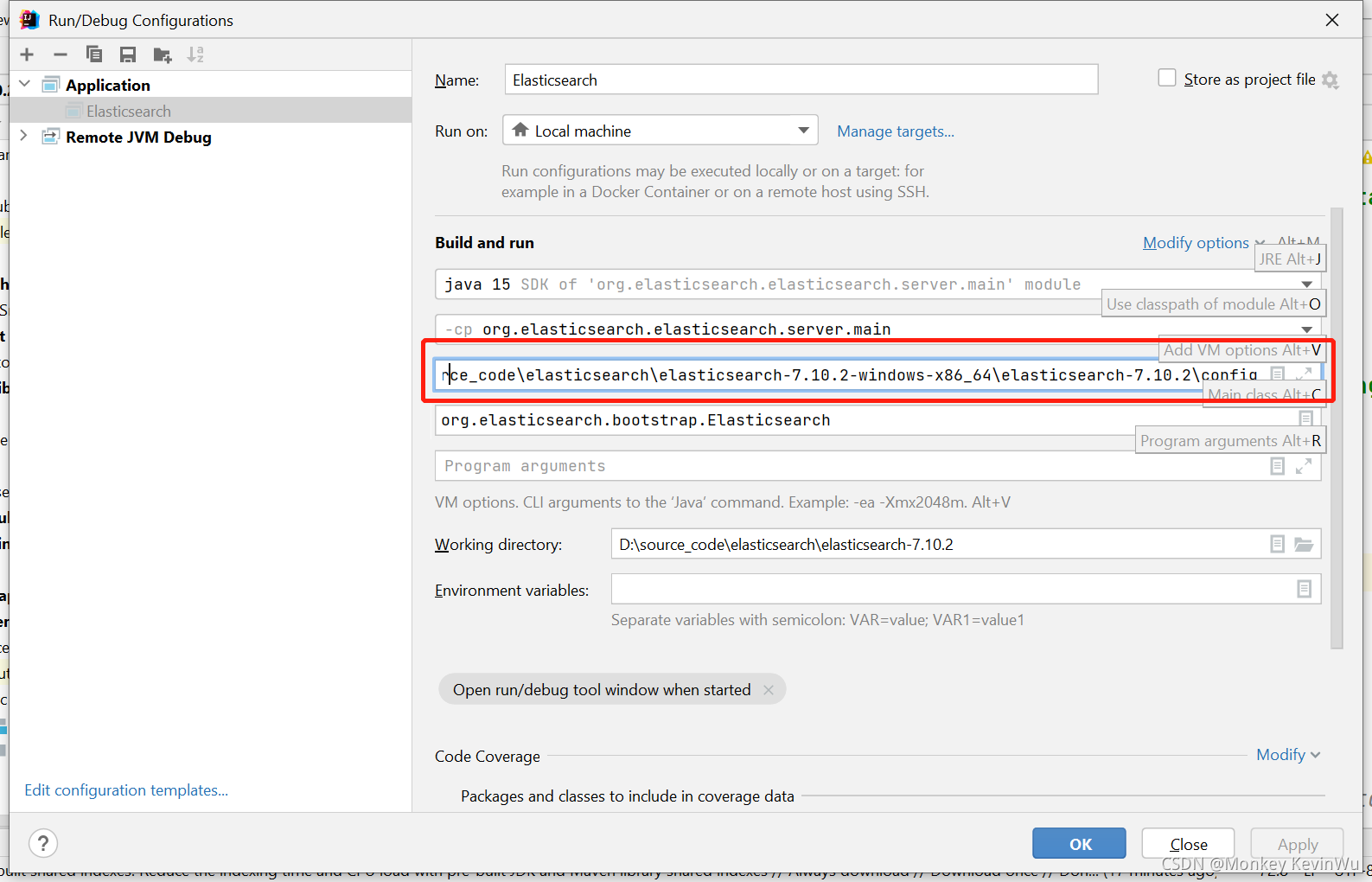1372x882 pixels.
Task: Edit environment variables via list icon
Action: (1305, 589)
